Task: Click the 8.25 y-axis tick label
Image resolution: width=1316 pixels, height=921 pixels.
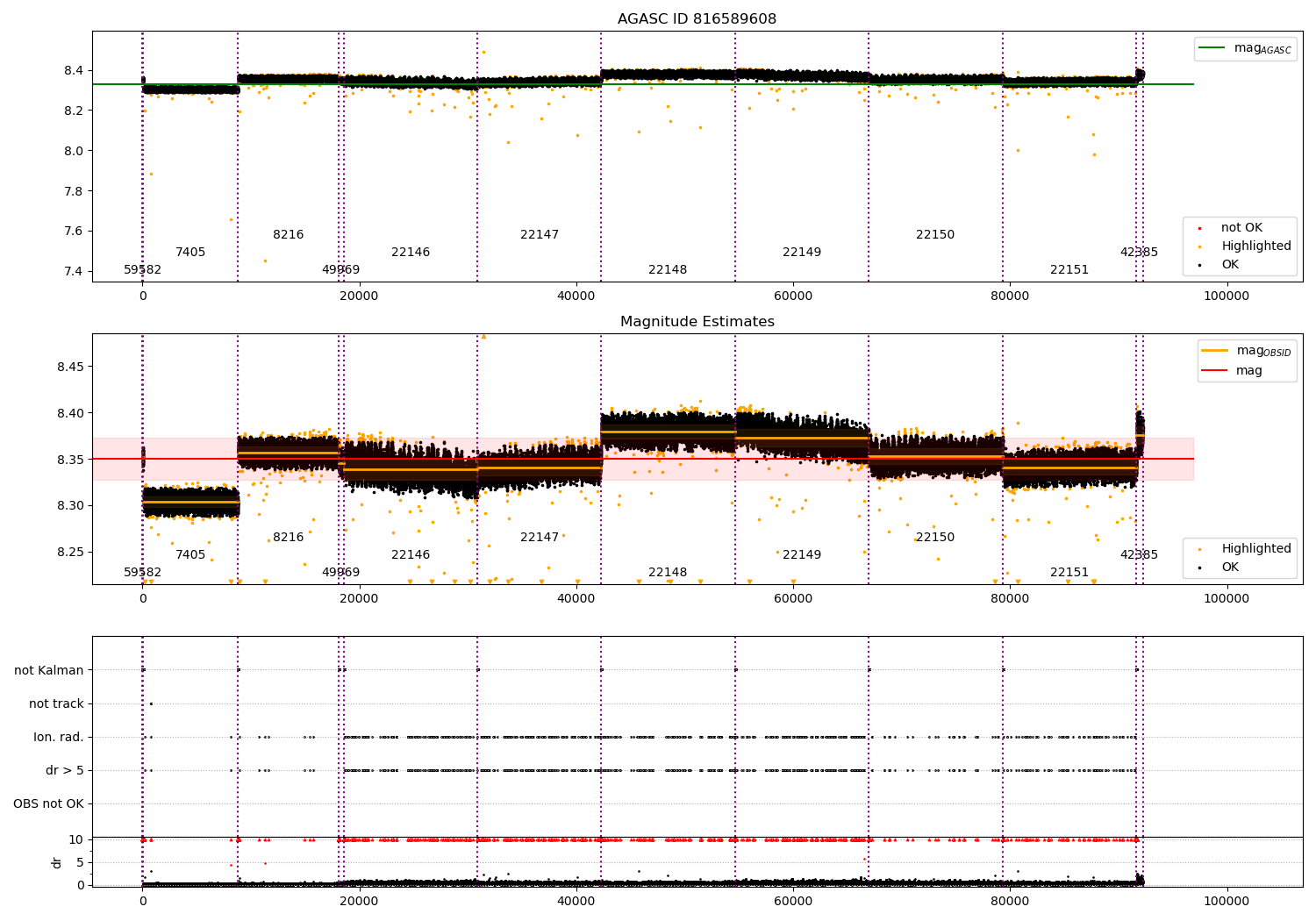Action: point(69,553)
